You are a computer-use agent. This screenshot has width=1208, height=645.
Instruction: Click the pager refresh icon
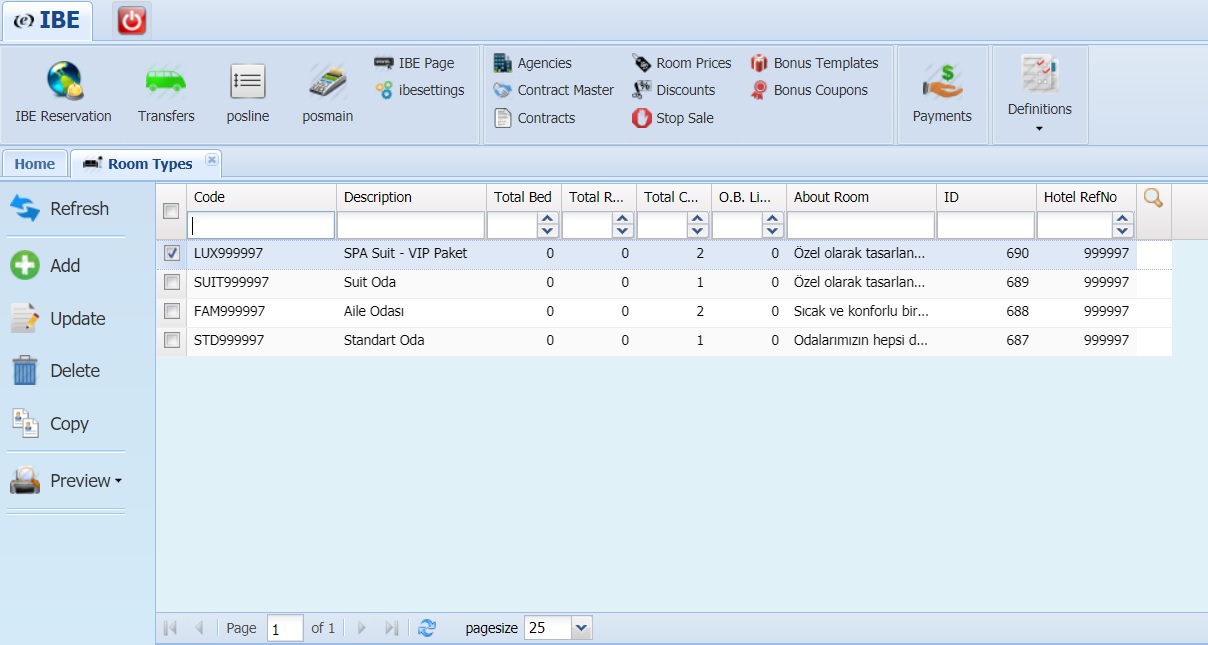pyautogui.click(x=427, y=628)
